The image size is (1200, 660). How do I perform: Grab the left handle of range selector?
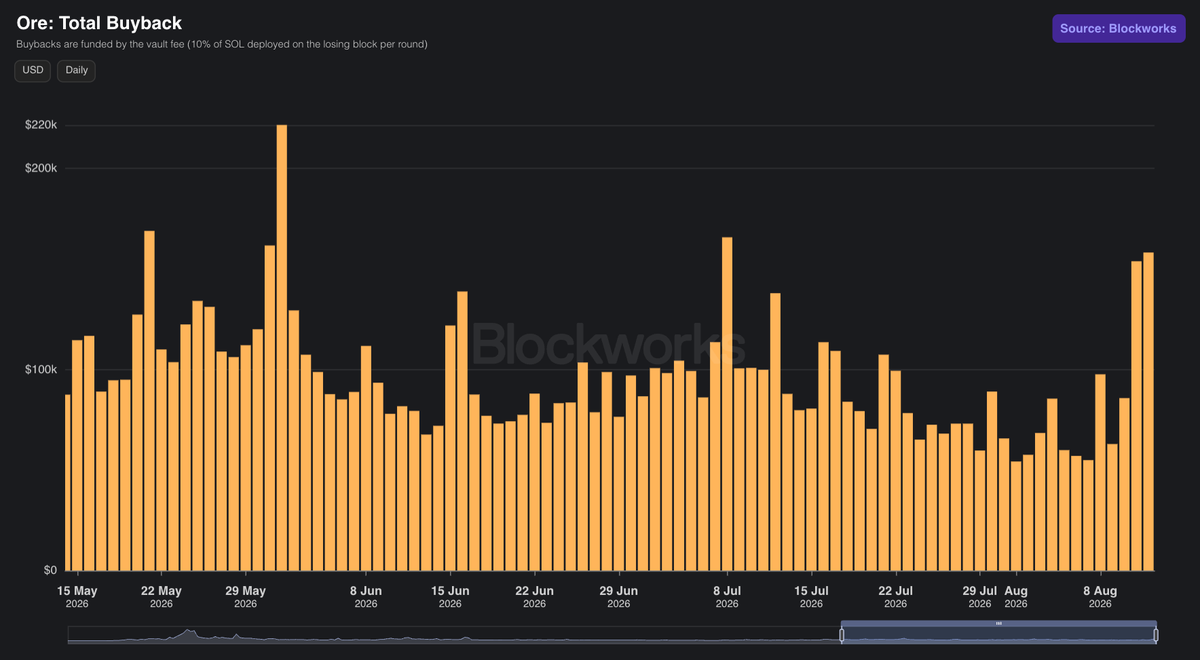(842, 634)
